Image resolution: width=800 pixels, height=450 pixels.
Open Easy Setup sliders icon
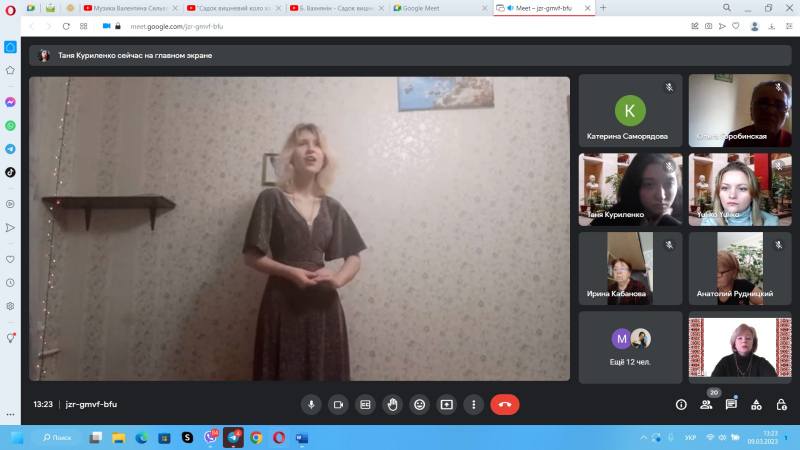pos(789,26)
